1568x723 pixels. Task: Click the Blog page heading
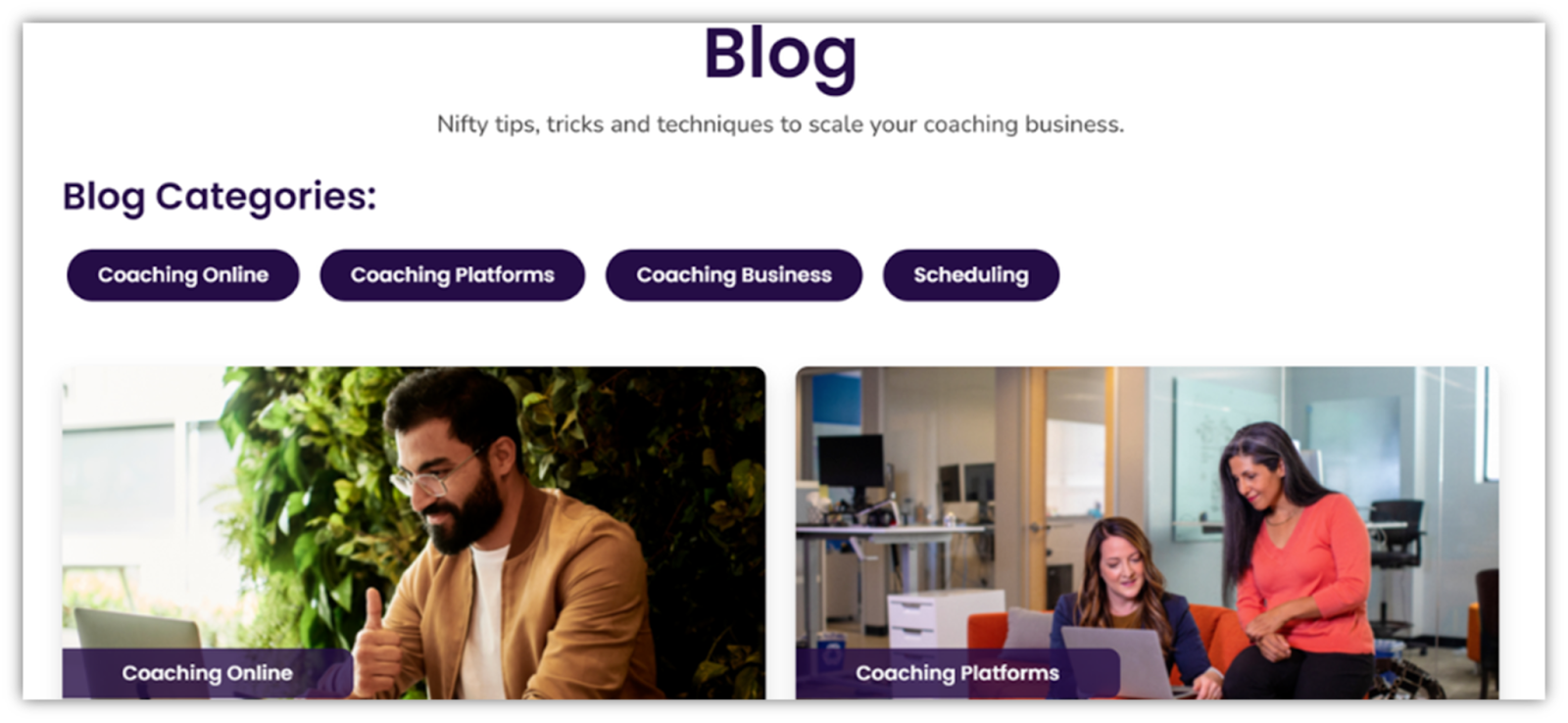780,56
